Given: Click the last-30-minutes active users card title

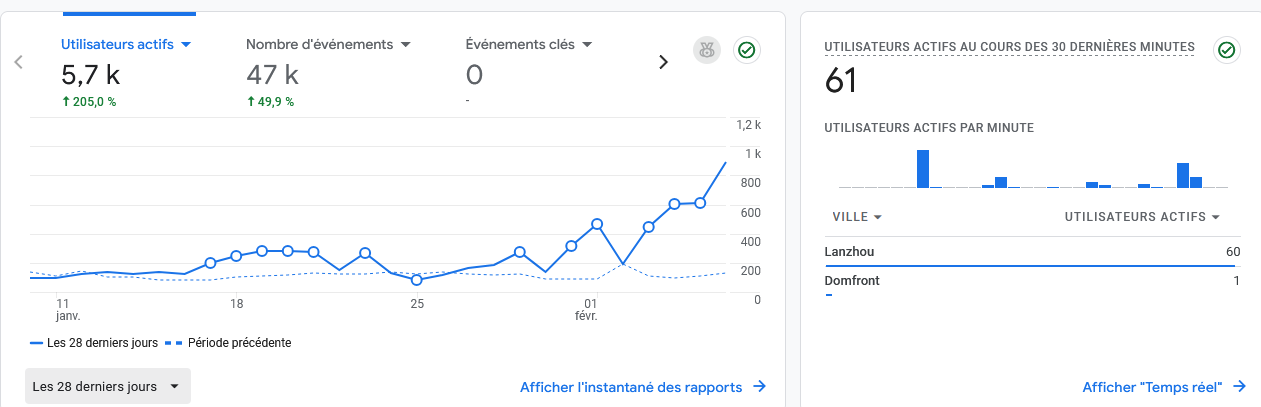Looking at the screenshot, I should pos(1008,47).
